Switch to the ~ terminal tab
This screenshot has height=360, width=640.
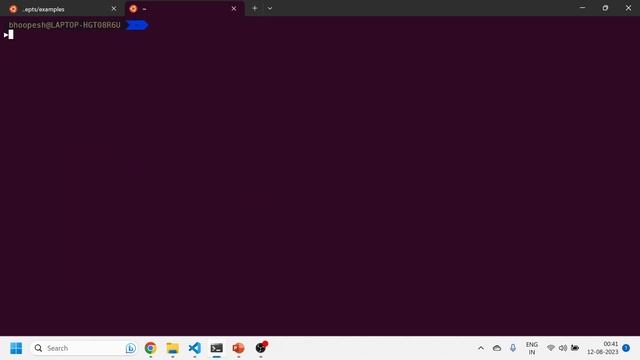(x=184, y=9)
